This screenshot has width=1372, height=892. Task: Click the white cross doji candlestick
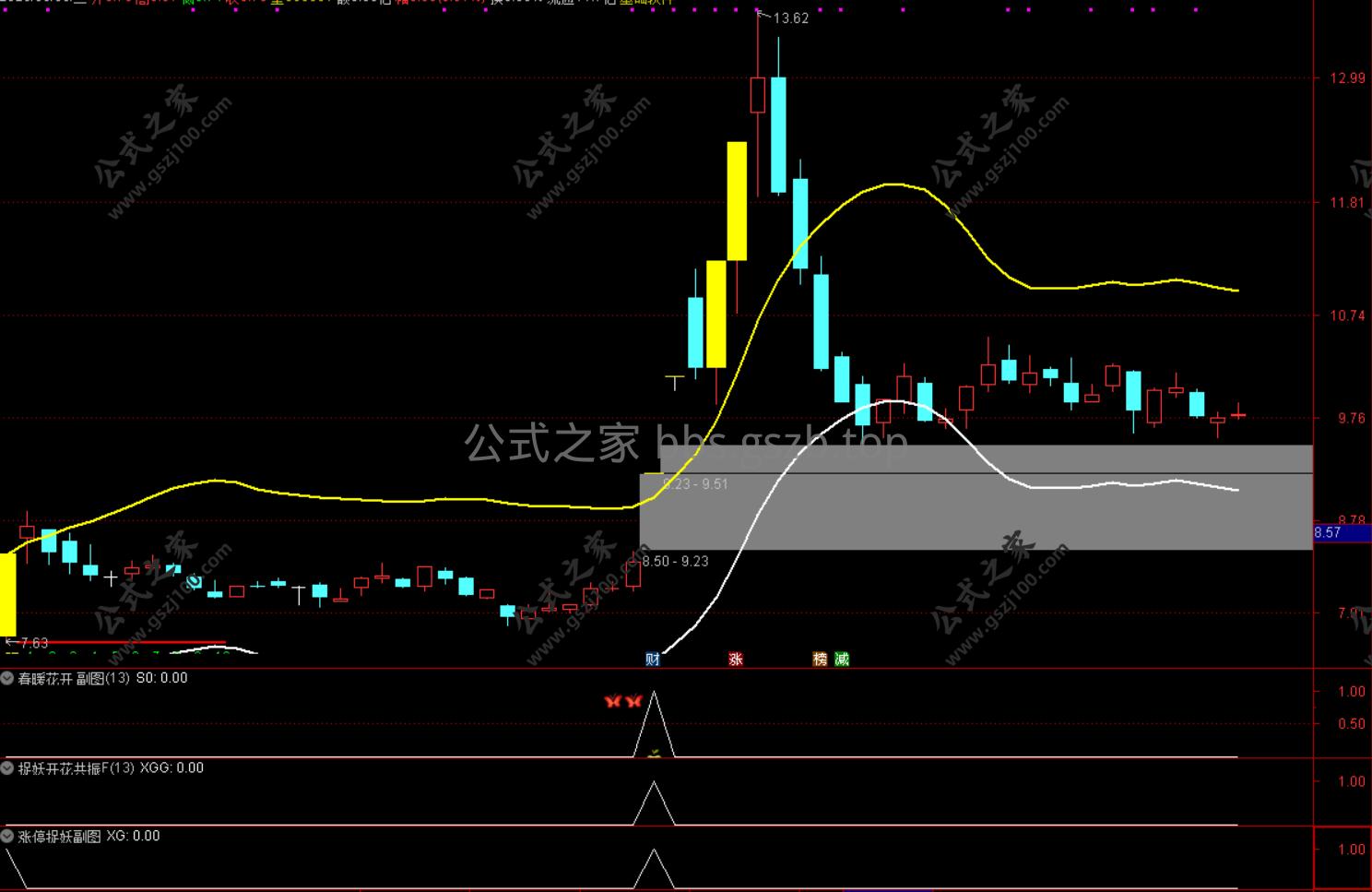(x=111, y=578)
